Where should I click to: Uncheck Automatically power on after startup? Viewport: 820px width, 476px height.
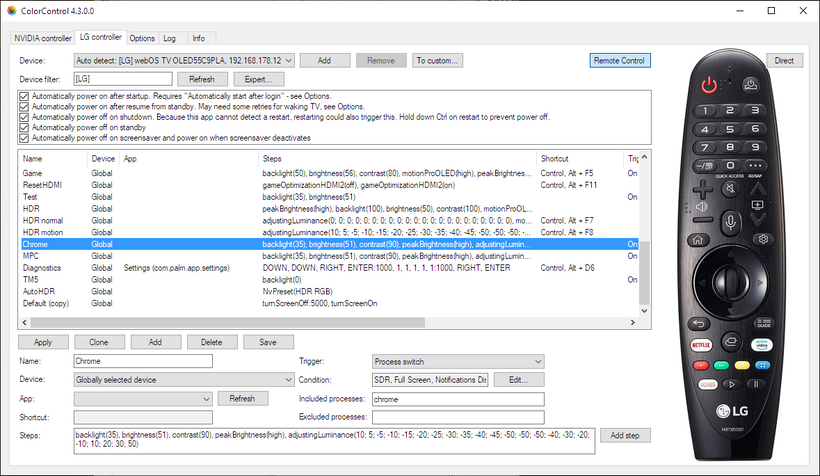point(24,96)
